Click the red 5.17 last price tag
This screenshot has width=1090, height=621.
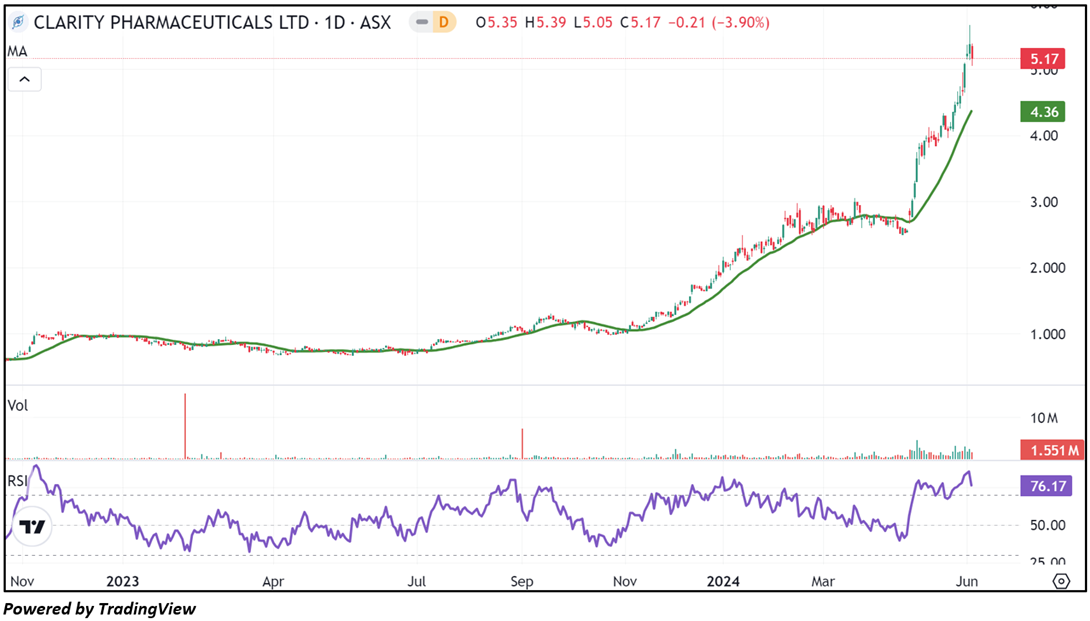point(1043,58)
